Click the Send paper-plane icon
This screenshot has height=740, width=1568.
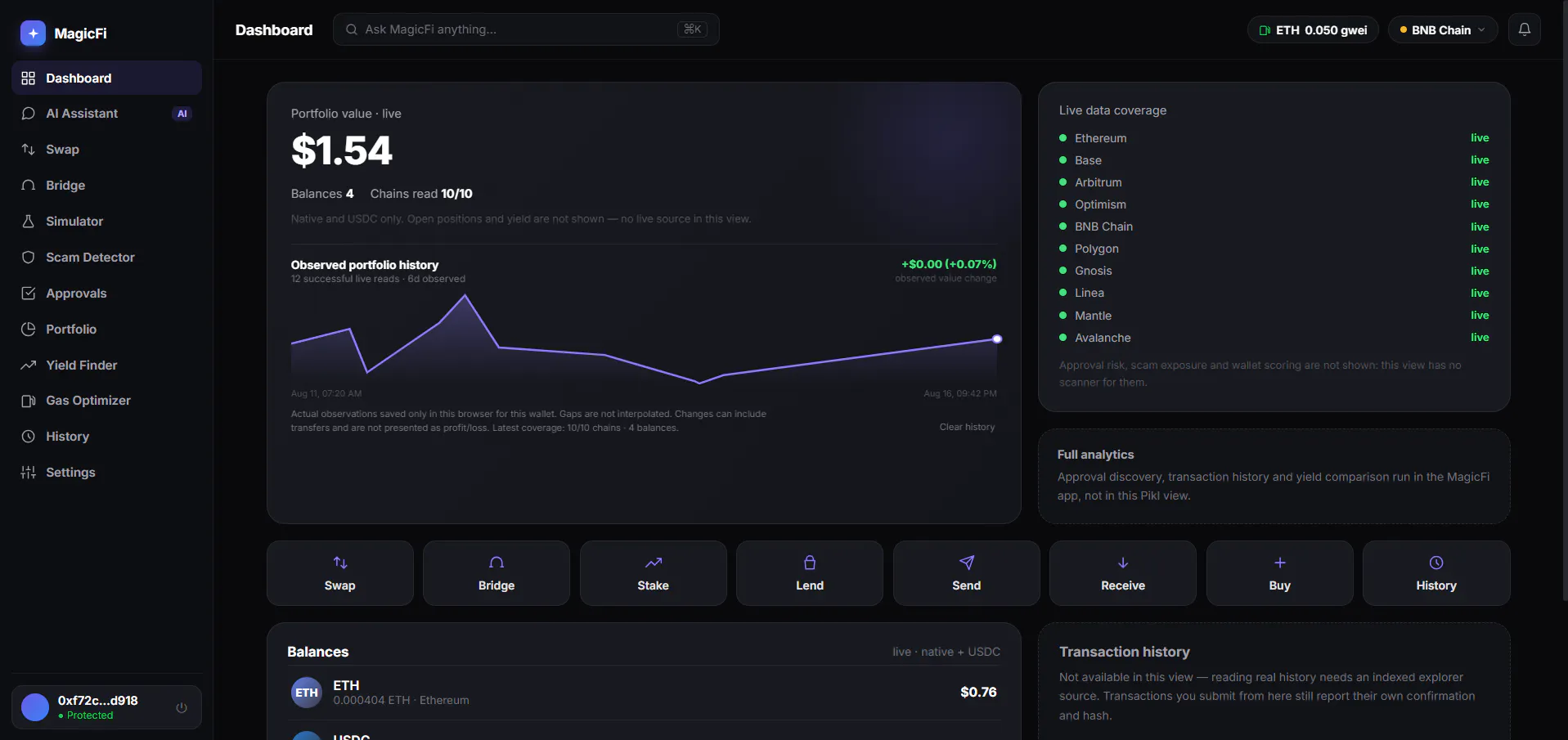[967, 563]
